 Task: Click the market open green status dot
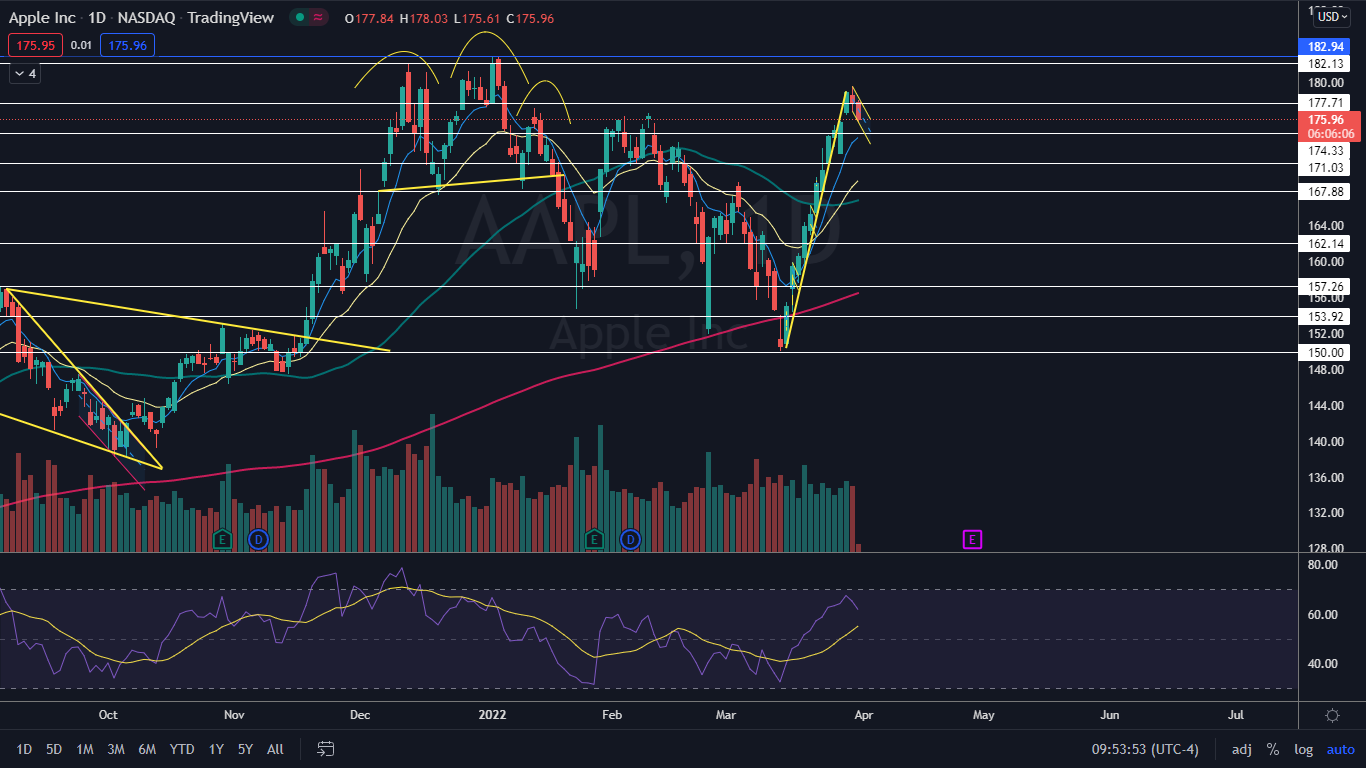298,18
